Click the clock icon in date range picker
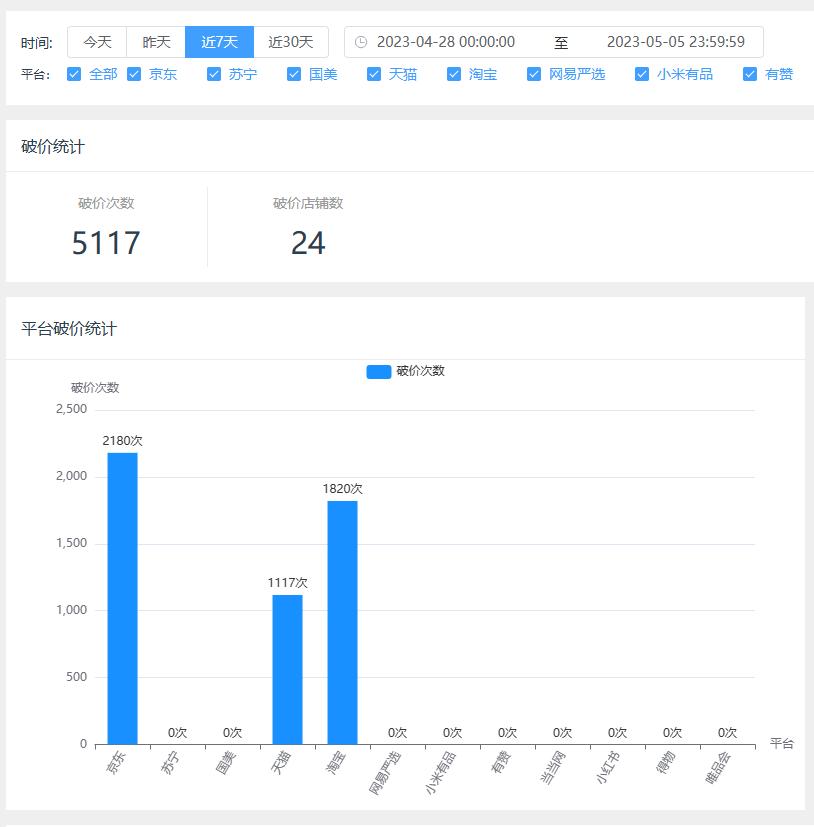 coord(361,42)
